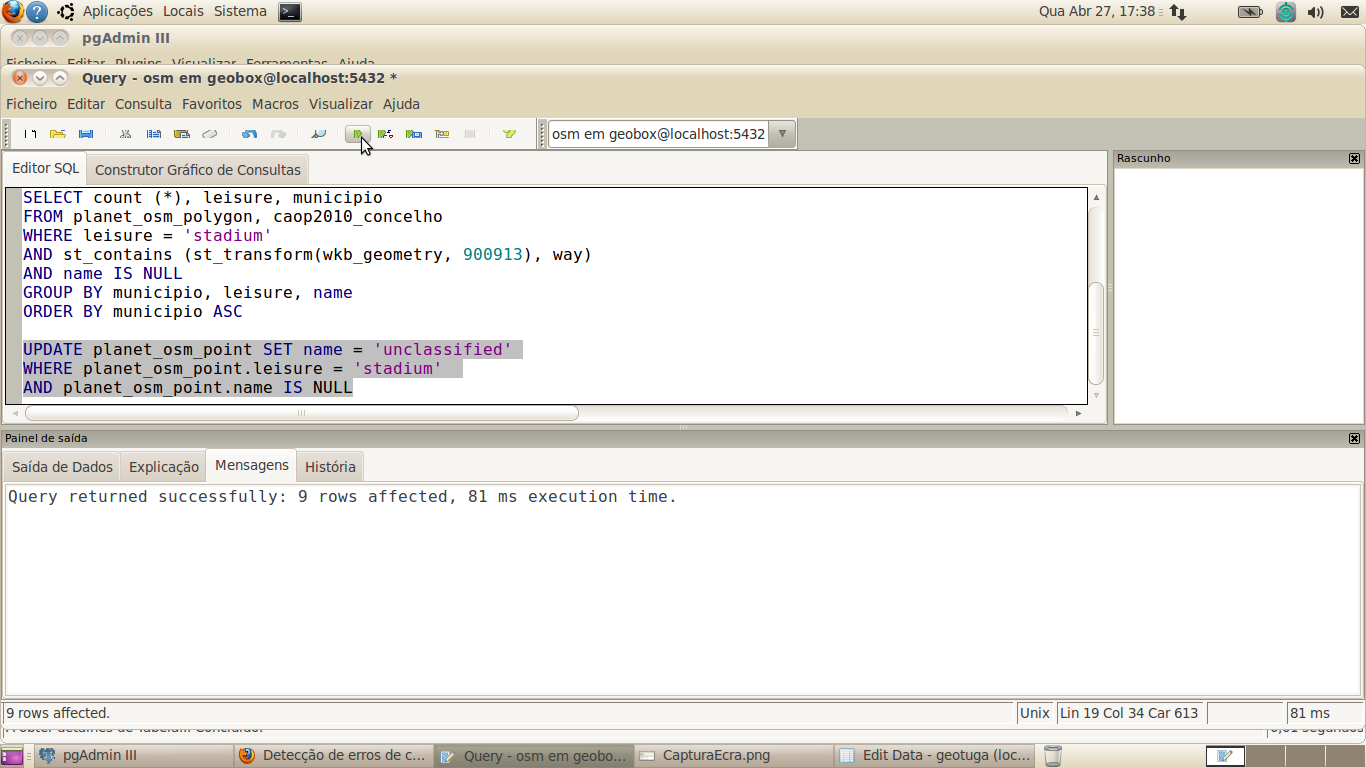Click 'Lin 19 Col 34 Car 613' status field
Image resolution: width=1366 pixels, height=768 pixels.
[x=1130, y=713]
